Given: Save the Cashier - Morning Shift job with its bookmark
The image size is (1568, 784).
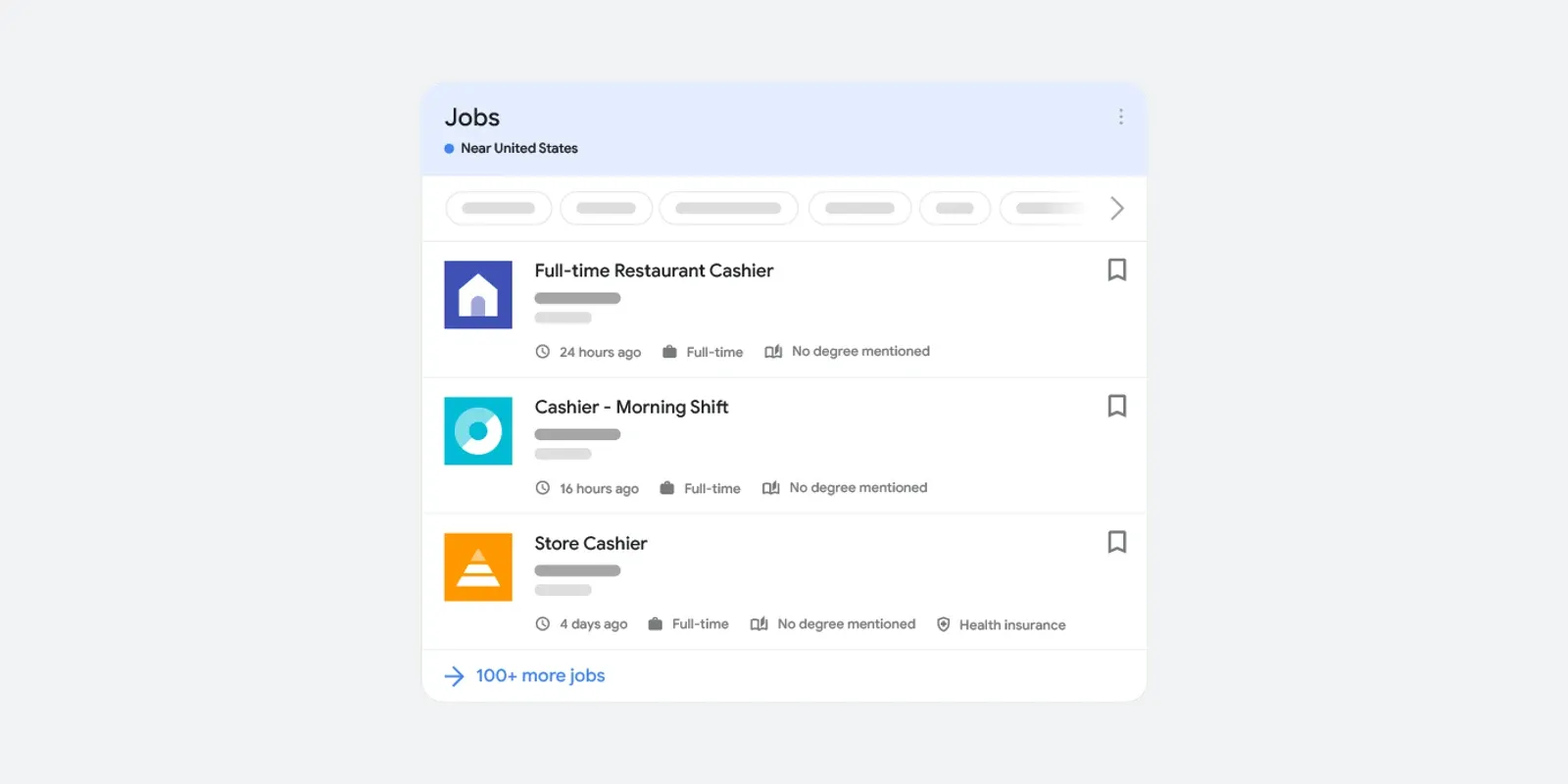Looking at the screenshot, I should pyautogui.click(x=1116, y=406).
